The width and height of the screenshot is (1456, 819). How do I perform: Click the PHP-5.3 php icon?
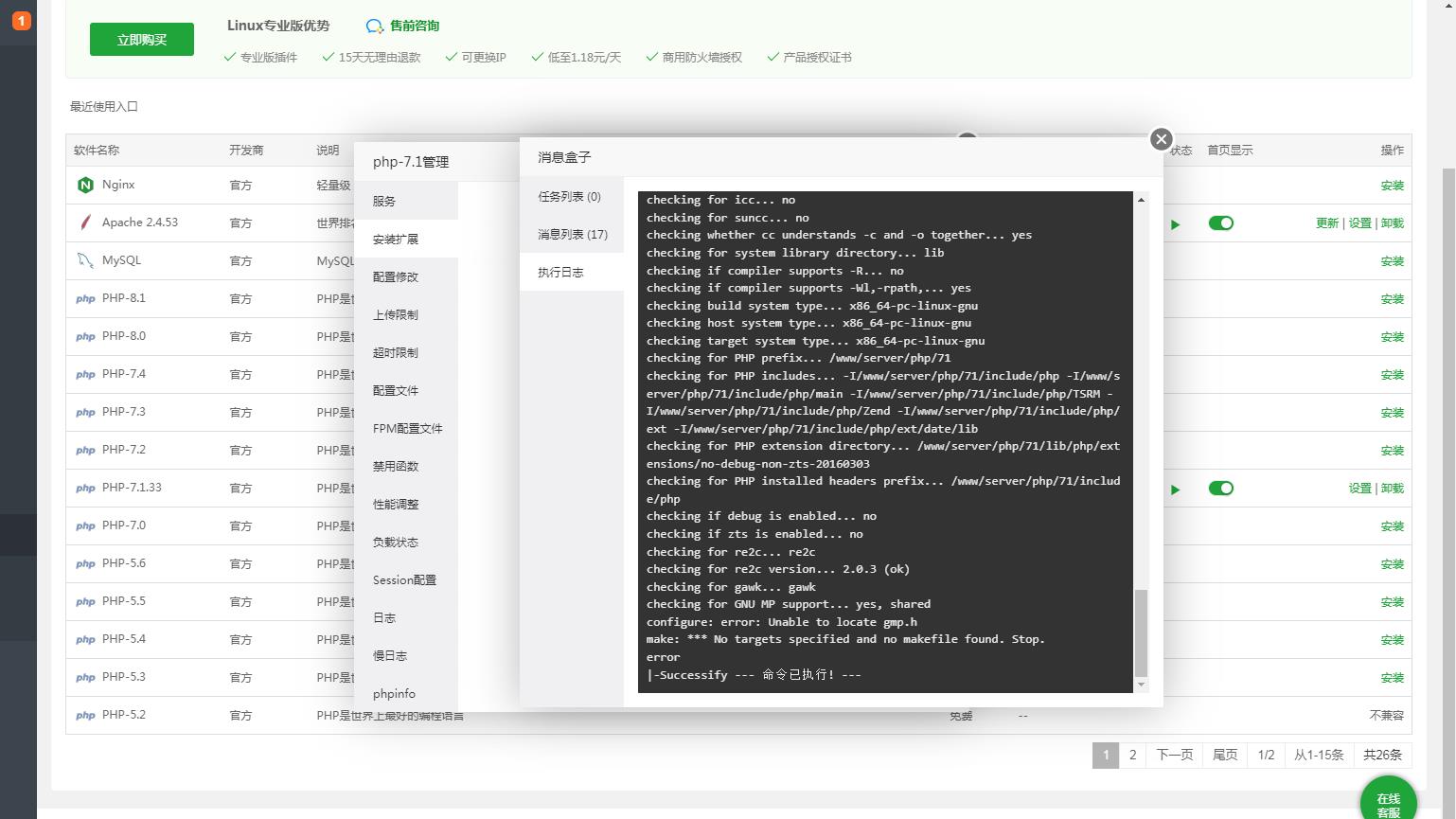coord(85,677)
